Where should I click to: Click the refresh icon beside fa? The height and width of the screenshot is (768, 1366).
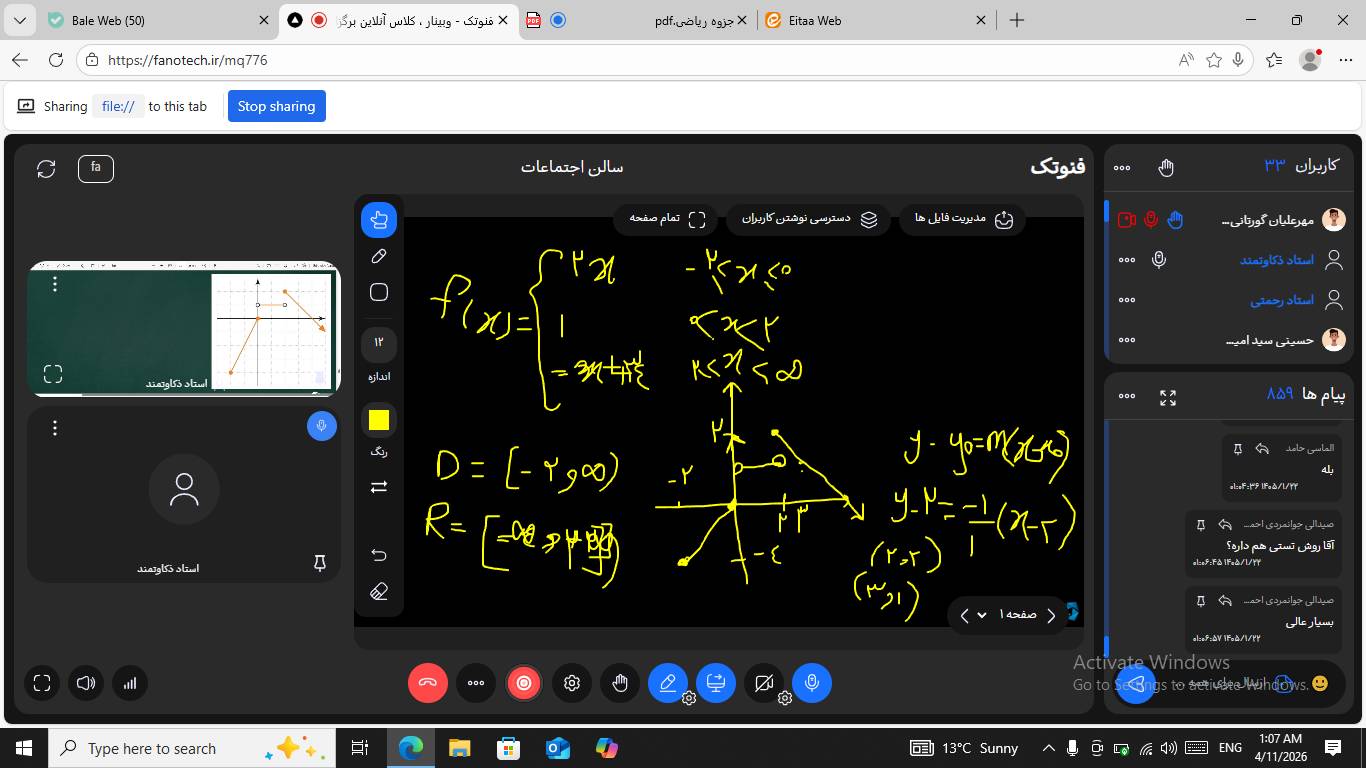click(x=46, y=169)
